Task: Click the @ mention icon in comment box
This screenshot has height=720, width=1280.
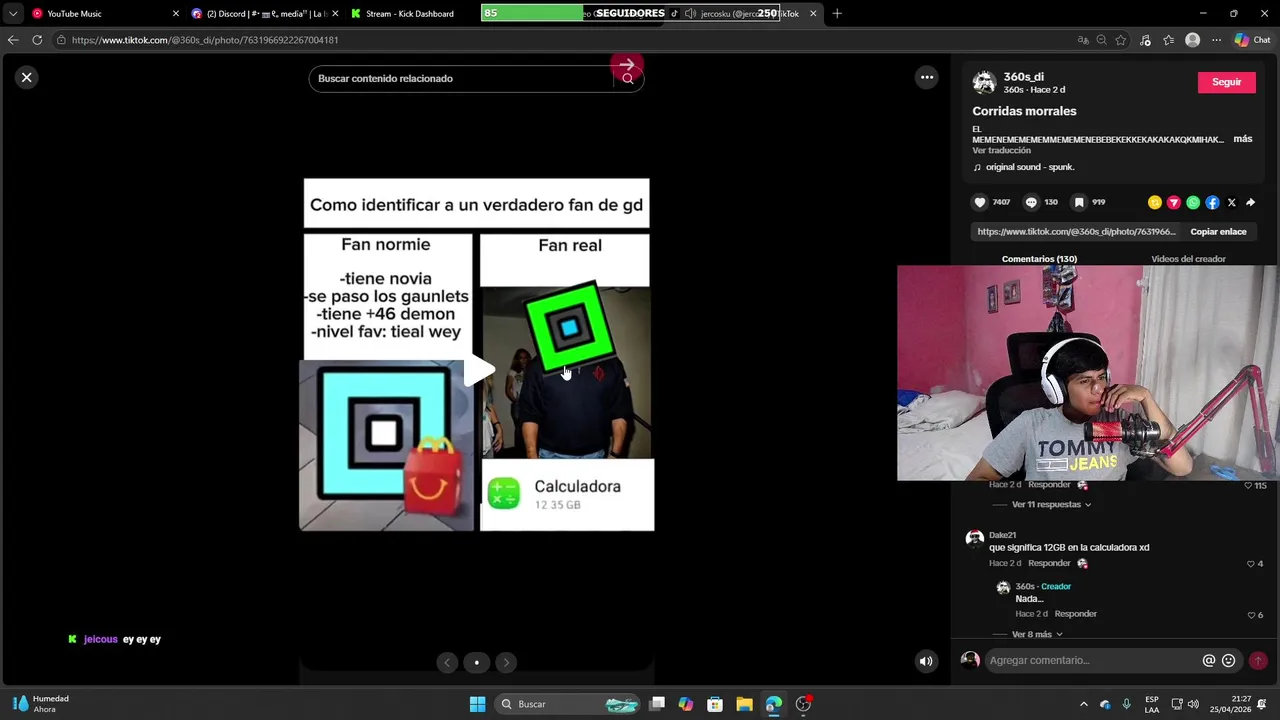Action: tap(1209, 660)
